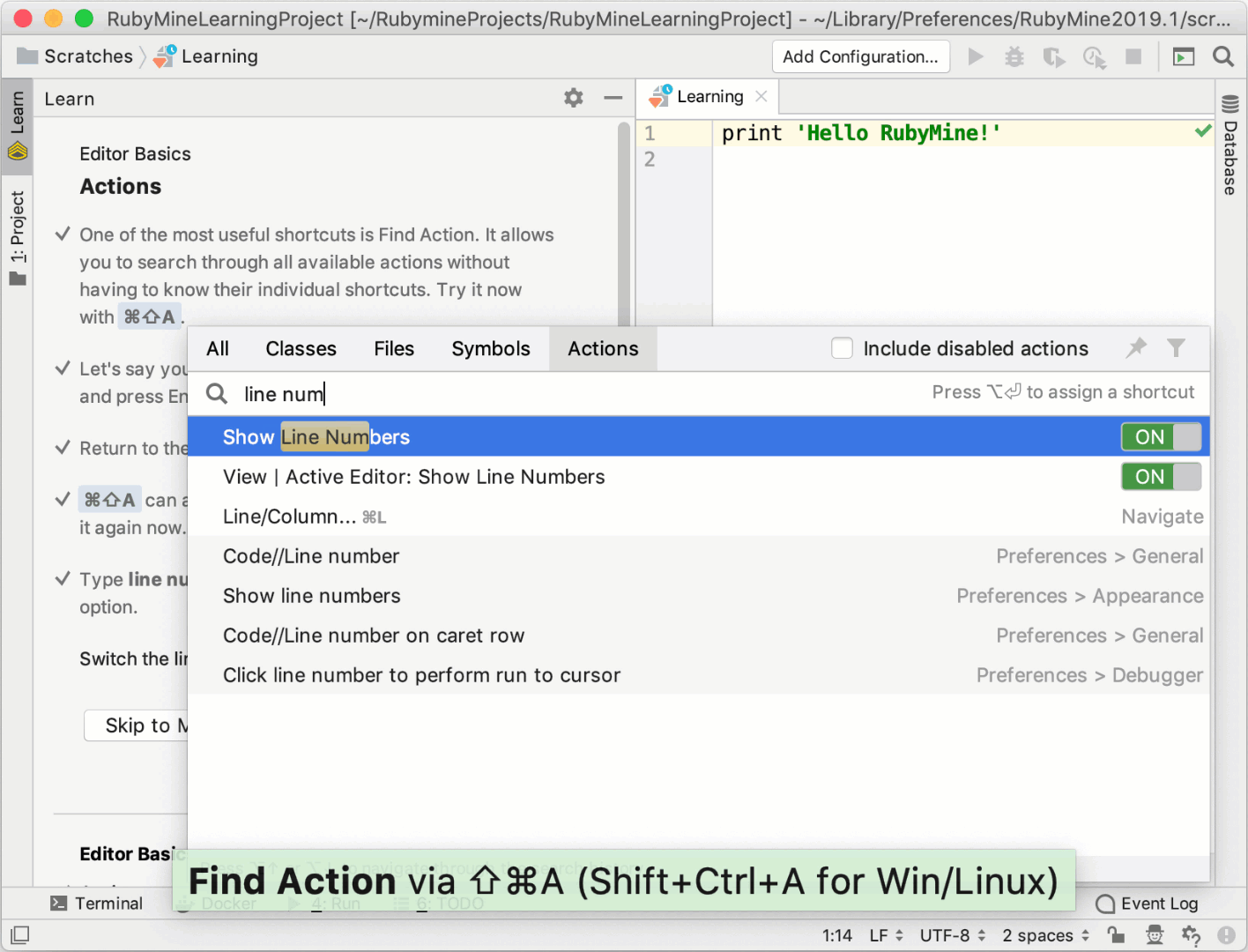This screenshot has height=952, width=1248.
Task: Click the Profile run icon
Action: click(1095, 56)
